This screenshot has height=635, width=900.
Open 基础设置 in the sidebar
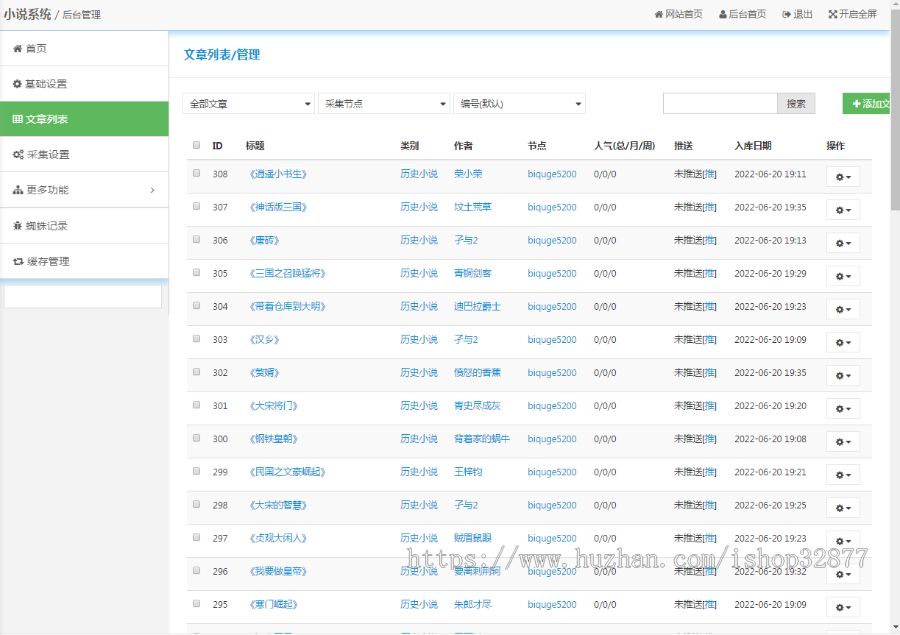[84, 84]
